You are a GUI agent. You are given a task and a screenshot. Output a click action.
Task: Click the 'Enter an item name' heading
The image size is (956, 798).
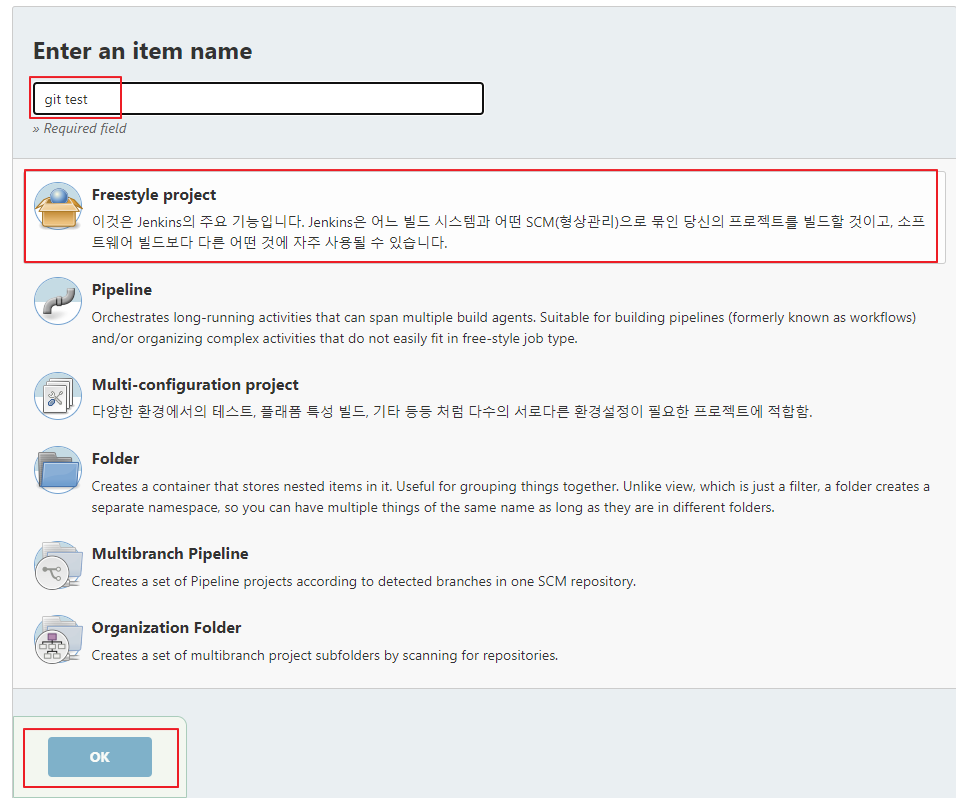pyautogui.click(x=143, y=51)
